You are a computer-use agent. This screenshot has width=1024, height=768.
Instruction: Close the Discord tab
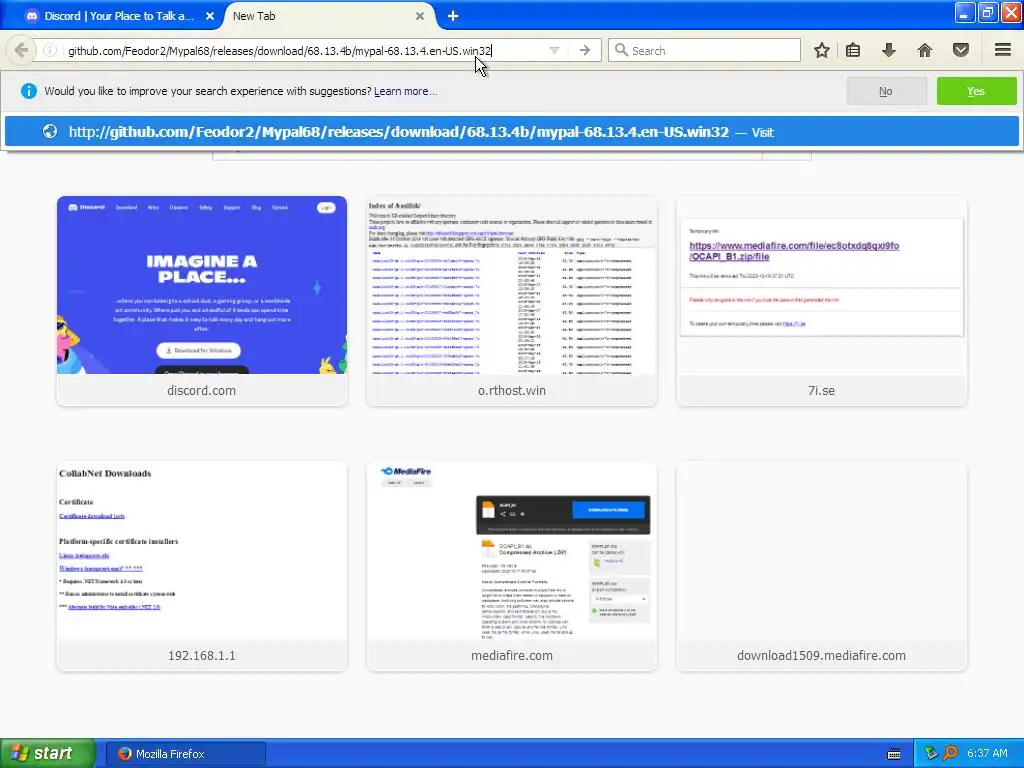210,16
